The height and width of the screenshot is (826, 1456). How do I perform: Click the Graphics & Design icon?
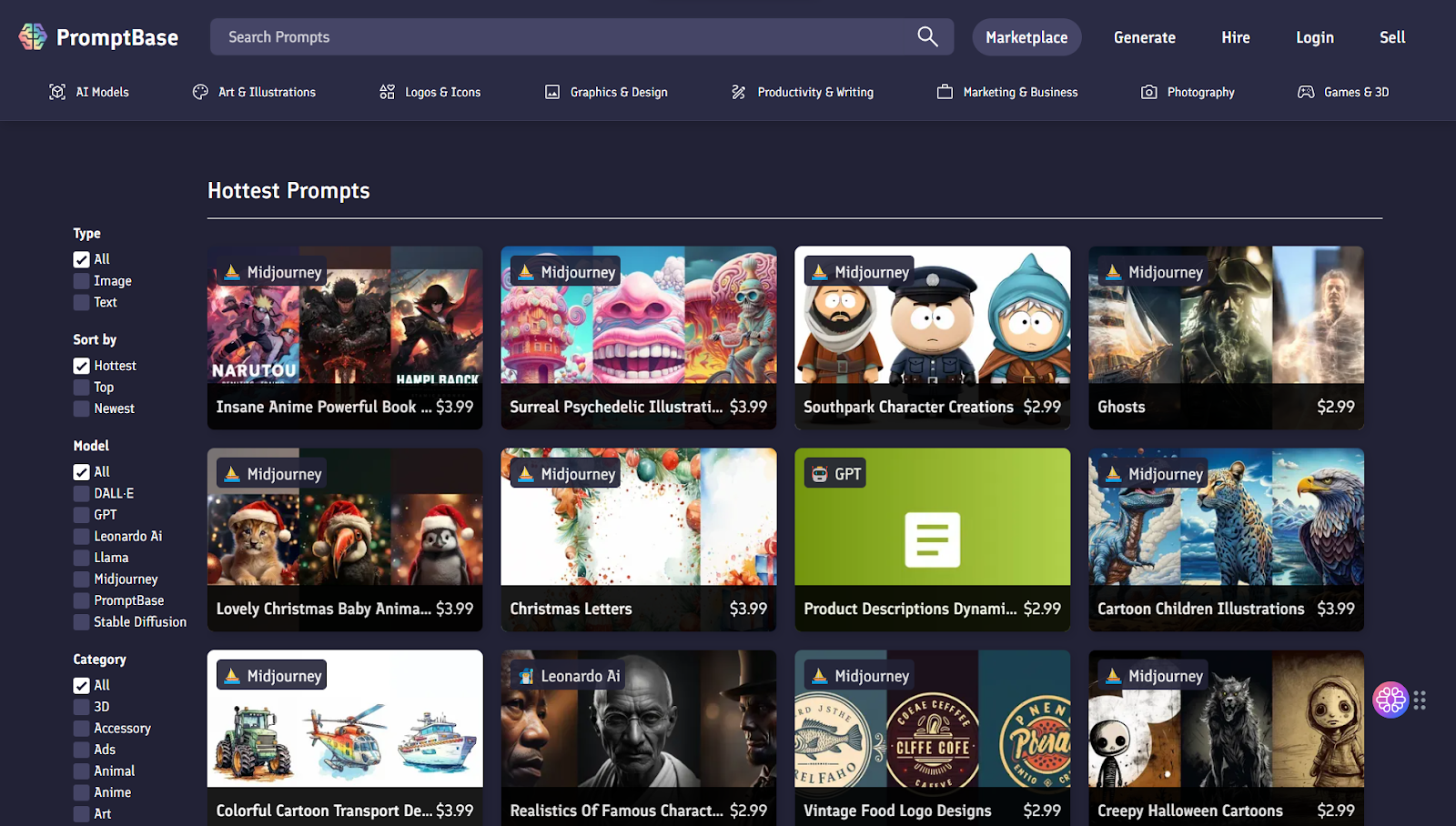[x=552, y=92]
